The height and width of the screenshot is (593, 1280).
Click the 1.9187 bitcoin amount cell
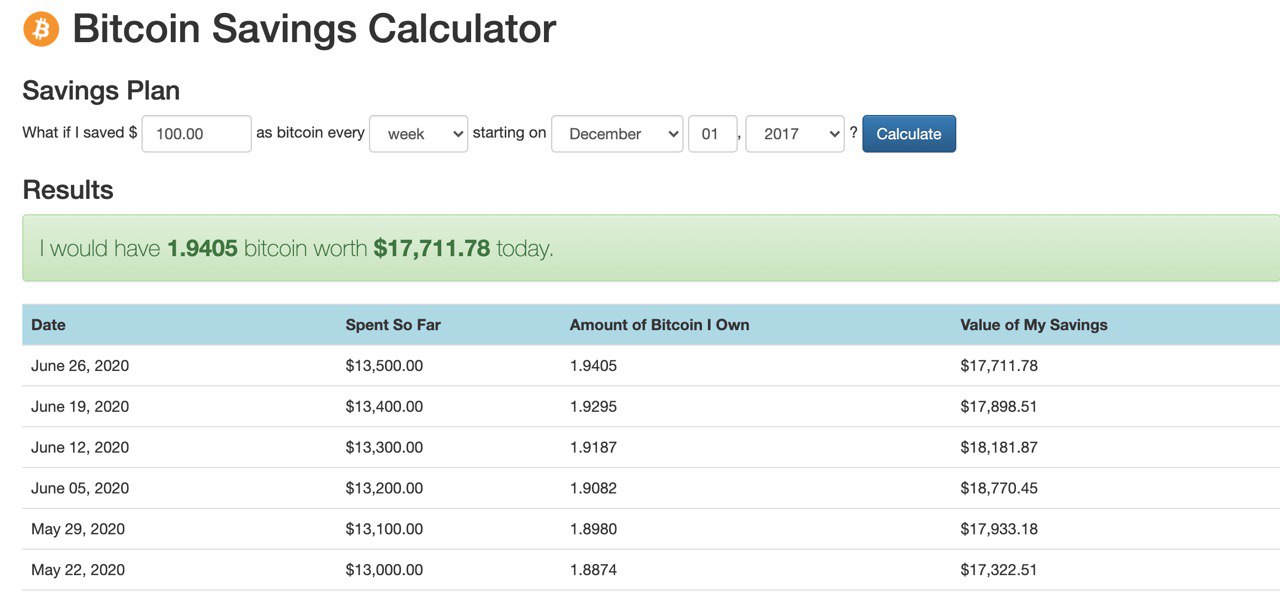(593, 448)
